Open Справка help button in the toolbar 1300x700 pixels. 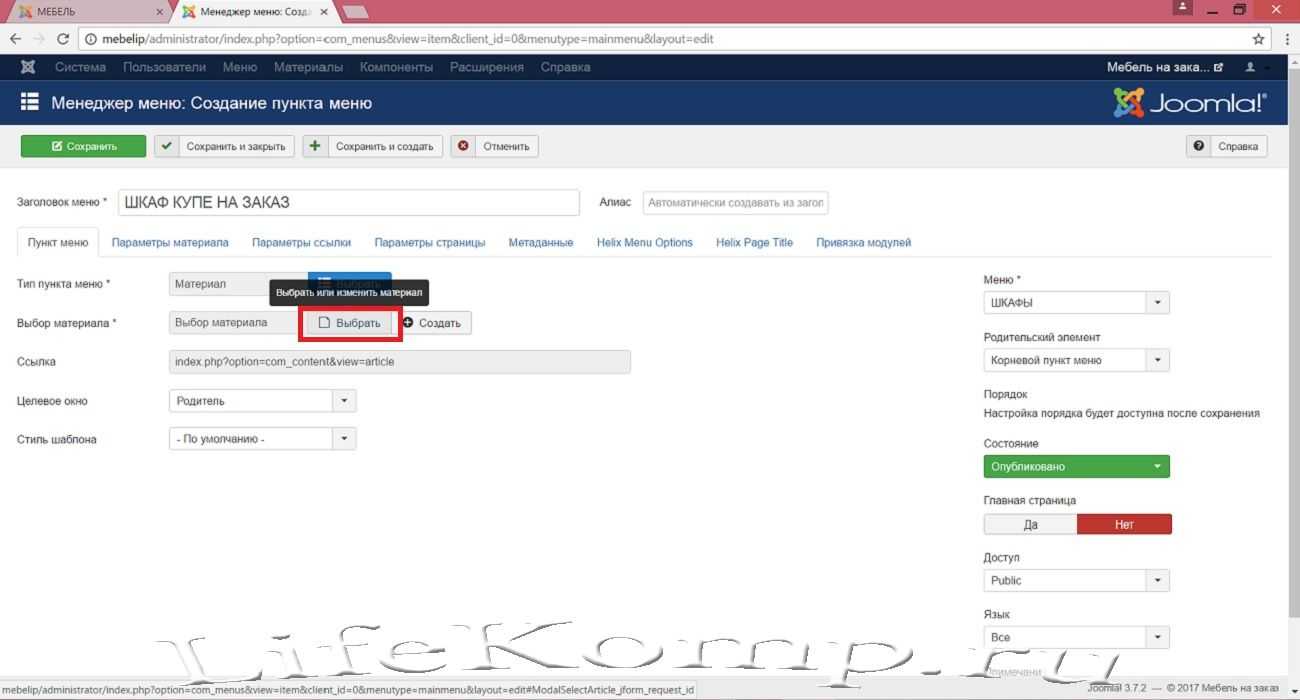(1227, 146)
